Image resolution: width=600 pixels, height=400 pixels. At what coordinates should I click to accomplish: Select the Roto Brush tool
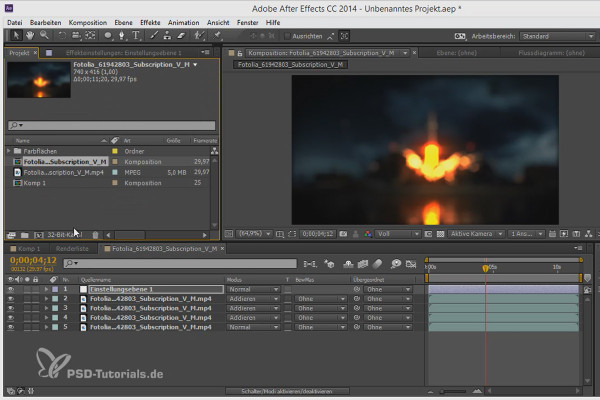(x=199, y=36)
